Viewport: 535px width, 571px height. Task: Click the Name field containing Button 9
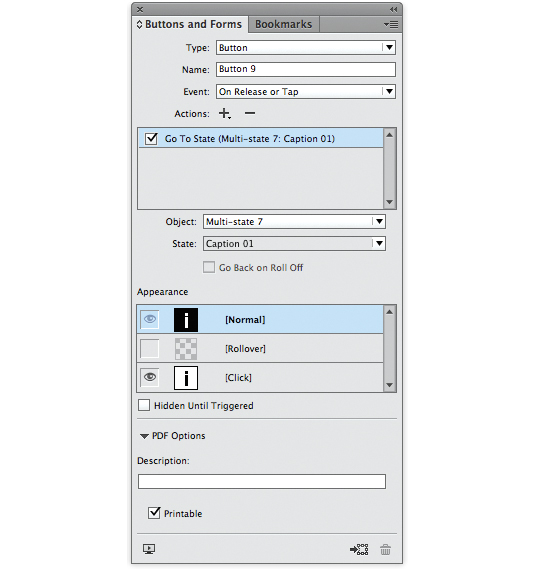[306, 70]
